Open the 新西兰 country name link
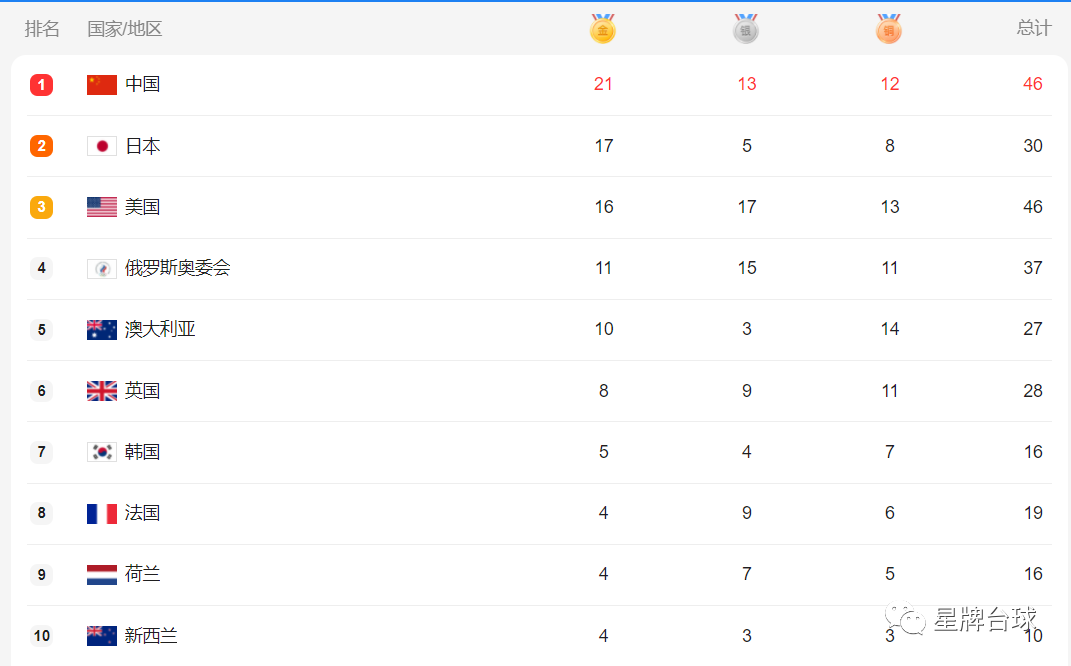Screen dimensions: 1071x666 click(151, 635)
